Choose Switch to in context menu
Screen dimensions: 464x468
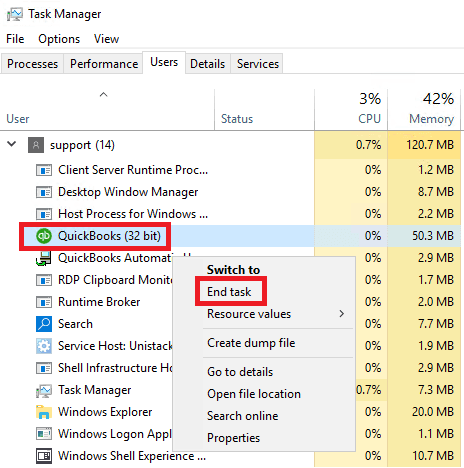(233, 270)
